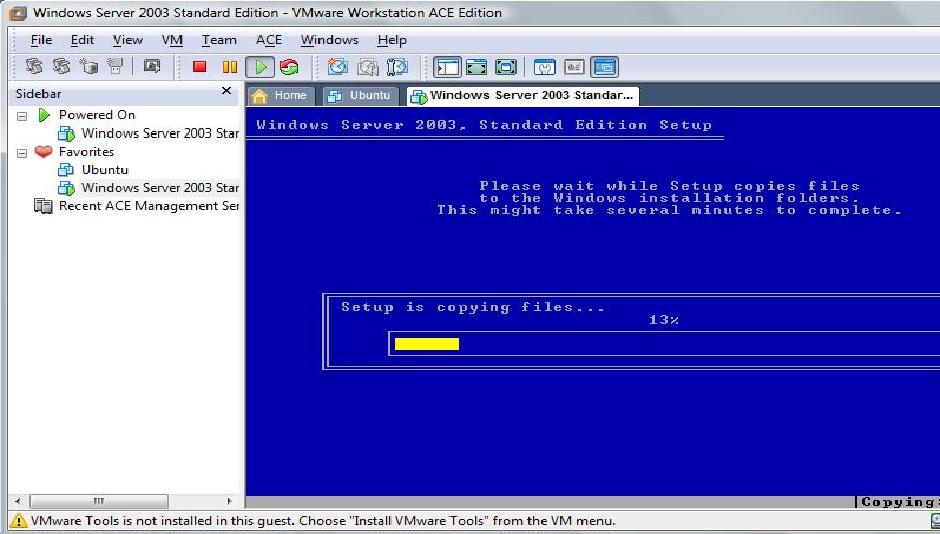Enter full screen mode icon
940x534 pixels.
pyautogui.click(x=506, y=67)
